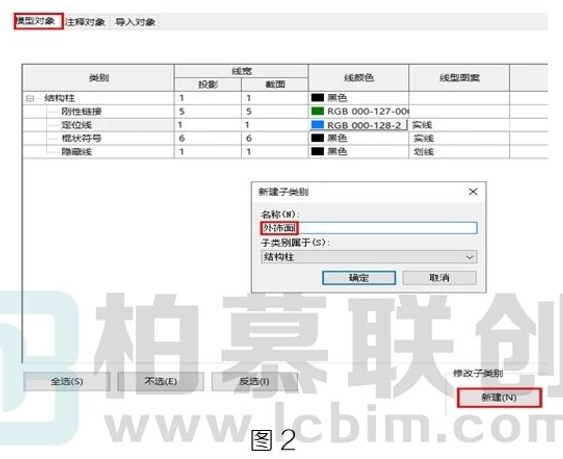Click the black color swatch for 隐藏线
This screenshot has height=459, width=563.
[317, 152]
